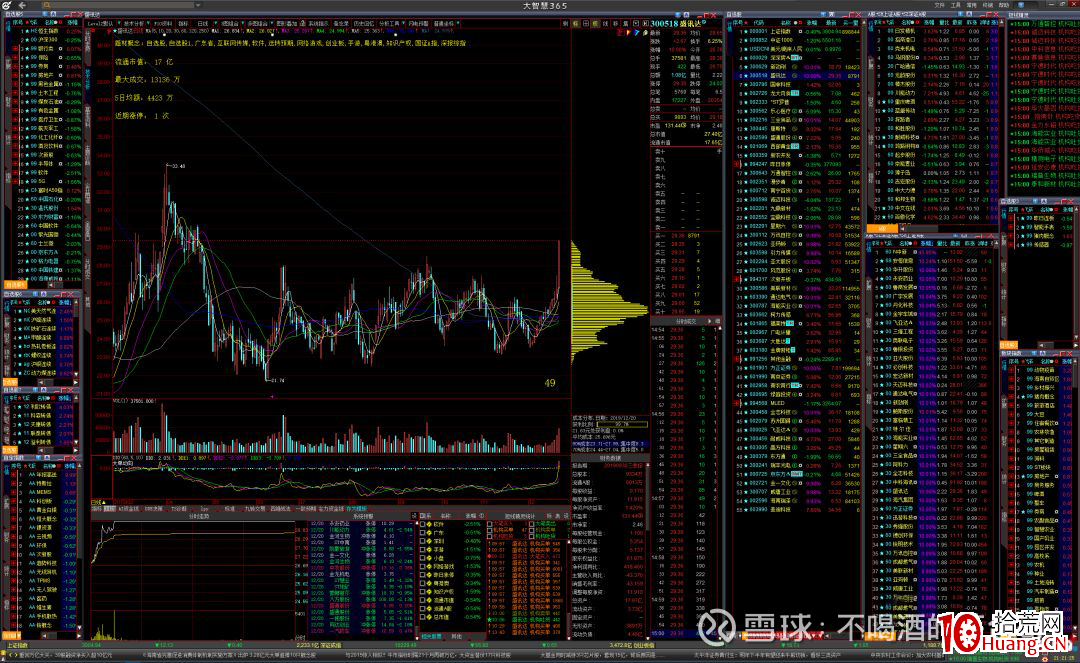
Task: Select the DDE决策 indicator tab
Action: click(x=154, y=508)
